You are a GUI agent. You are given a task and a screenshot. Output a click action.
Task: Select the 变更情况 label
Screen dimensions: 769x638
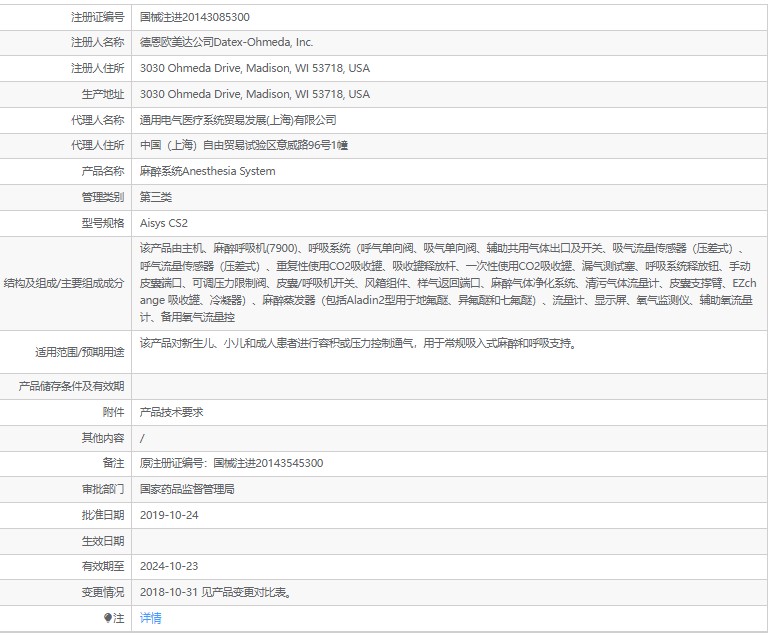click(103, 592)
